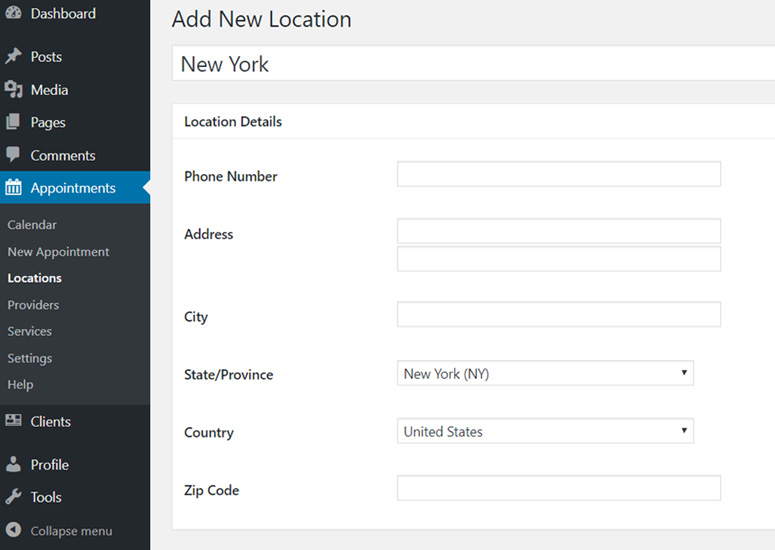Click the Comments bubble icon
775x550 pixels.
click(13, 155)
